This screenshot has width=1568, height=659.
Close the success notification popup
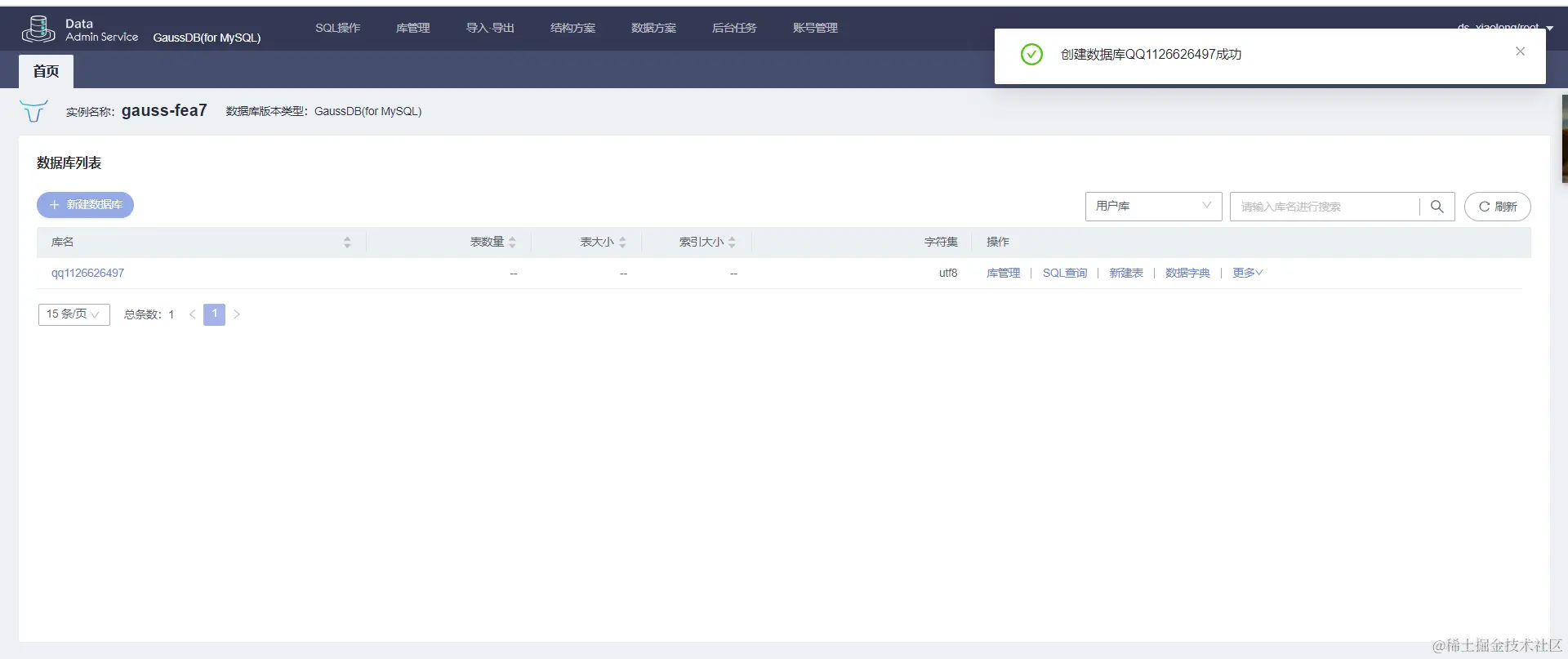pyautogui.click(x=1520, y=51)
